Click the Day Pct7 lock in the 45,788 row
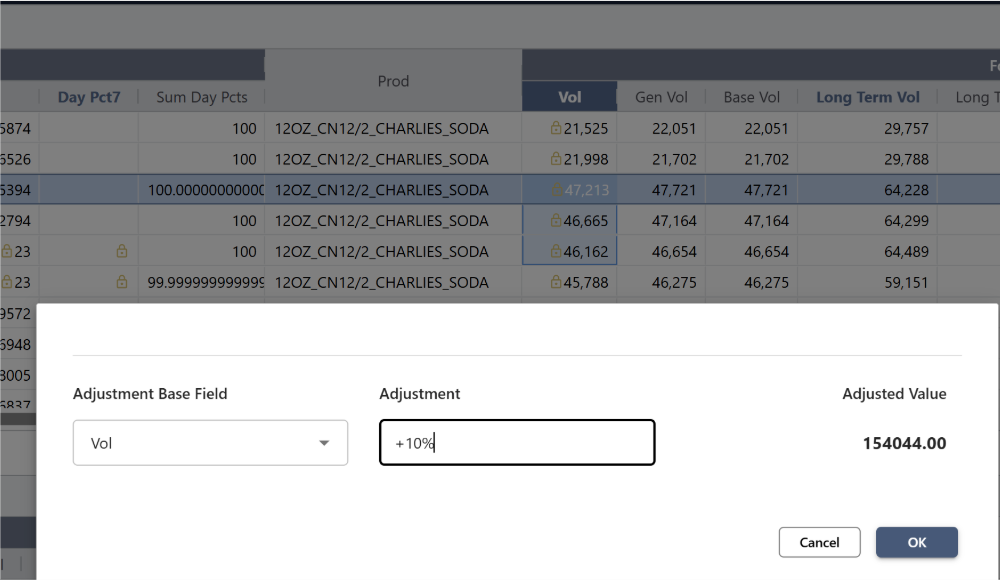This screenshot has height=580, width=1000. pyautogui.click(x=122, y=283)
